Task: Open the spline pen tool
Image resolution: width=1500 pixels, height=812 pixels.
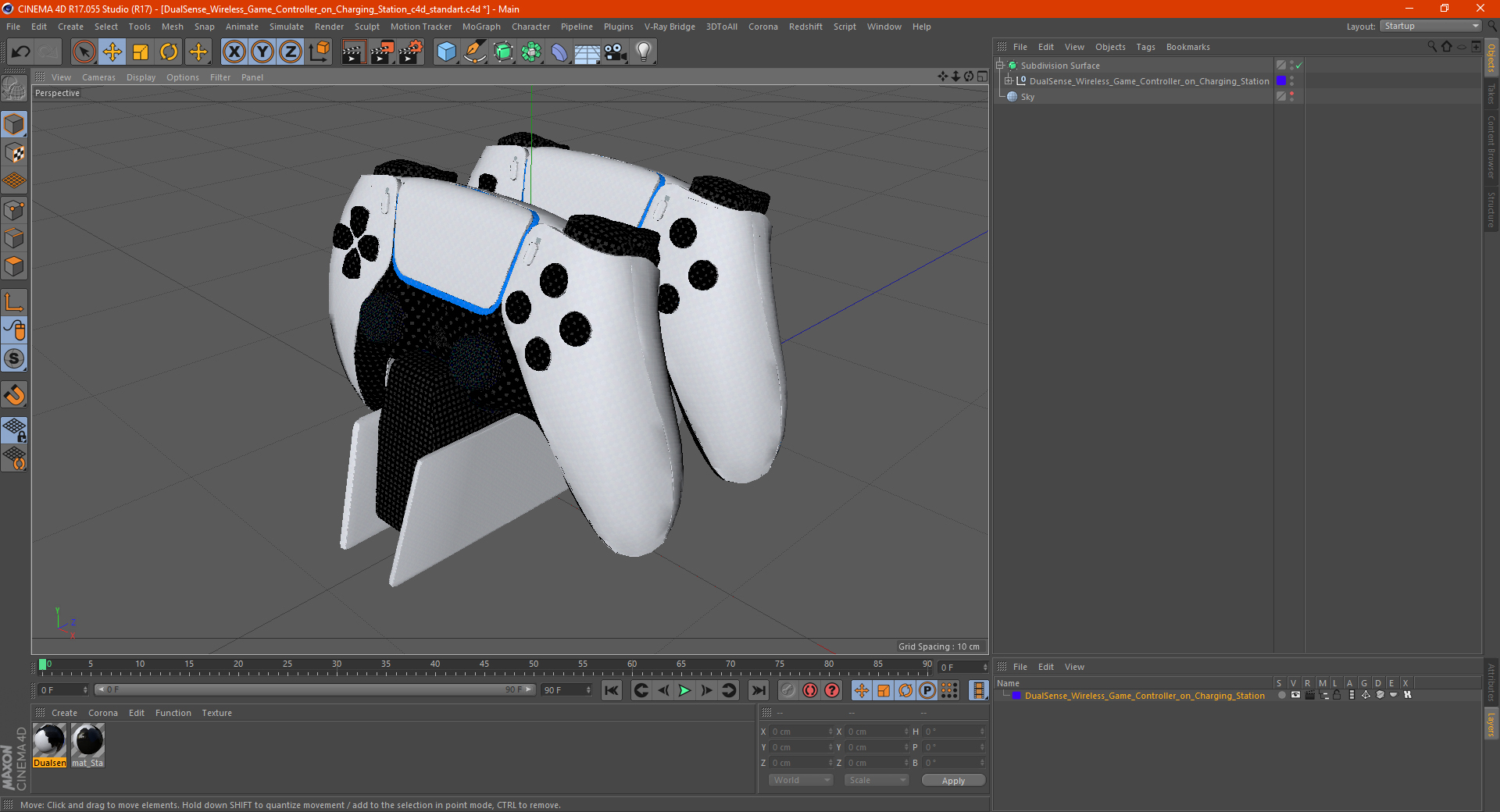Action: point(475,52)
